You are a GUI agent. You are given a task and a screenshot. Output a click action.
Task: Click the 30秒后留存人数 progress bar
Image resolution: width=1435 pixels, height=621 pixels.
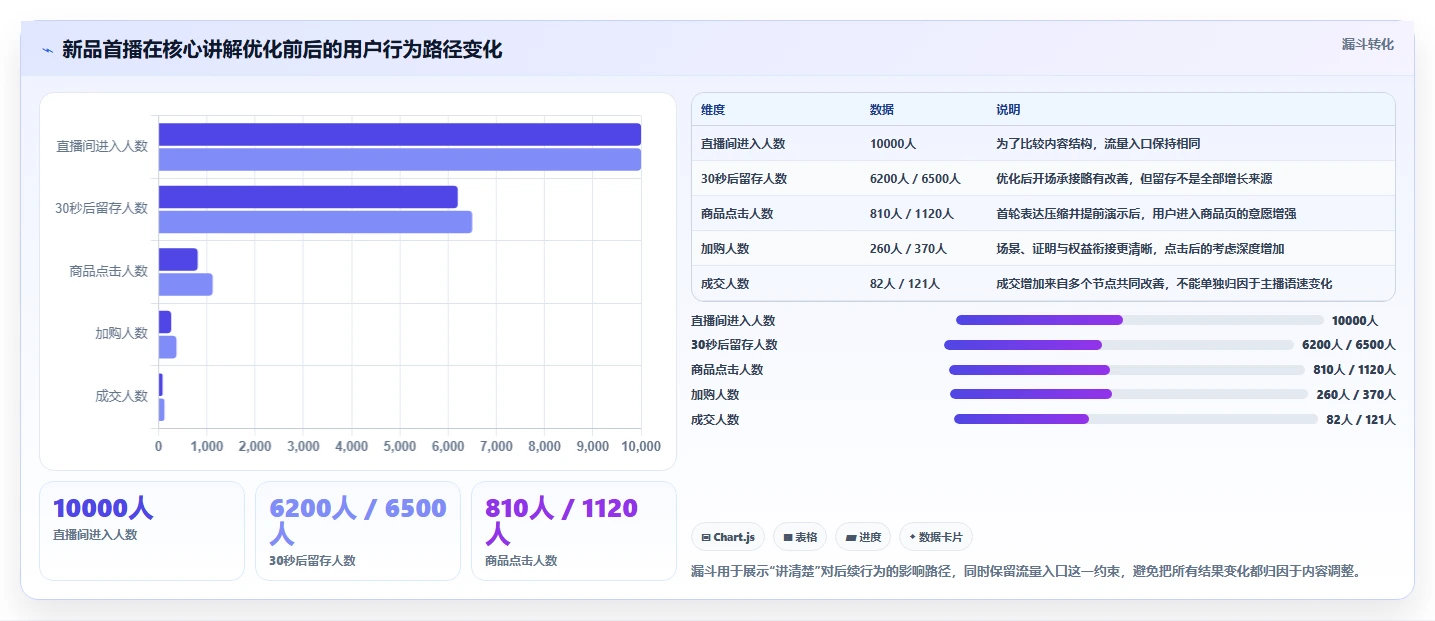coord(1119,345)
